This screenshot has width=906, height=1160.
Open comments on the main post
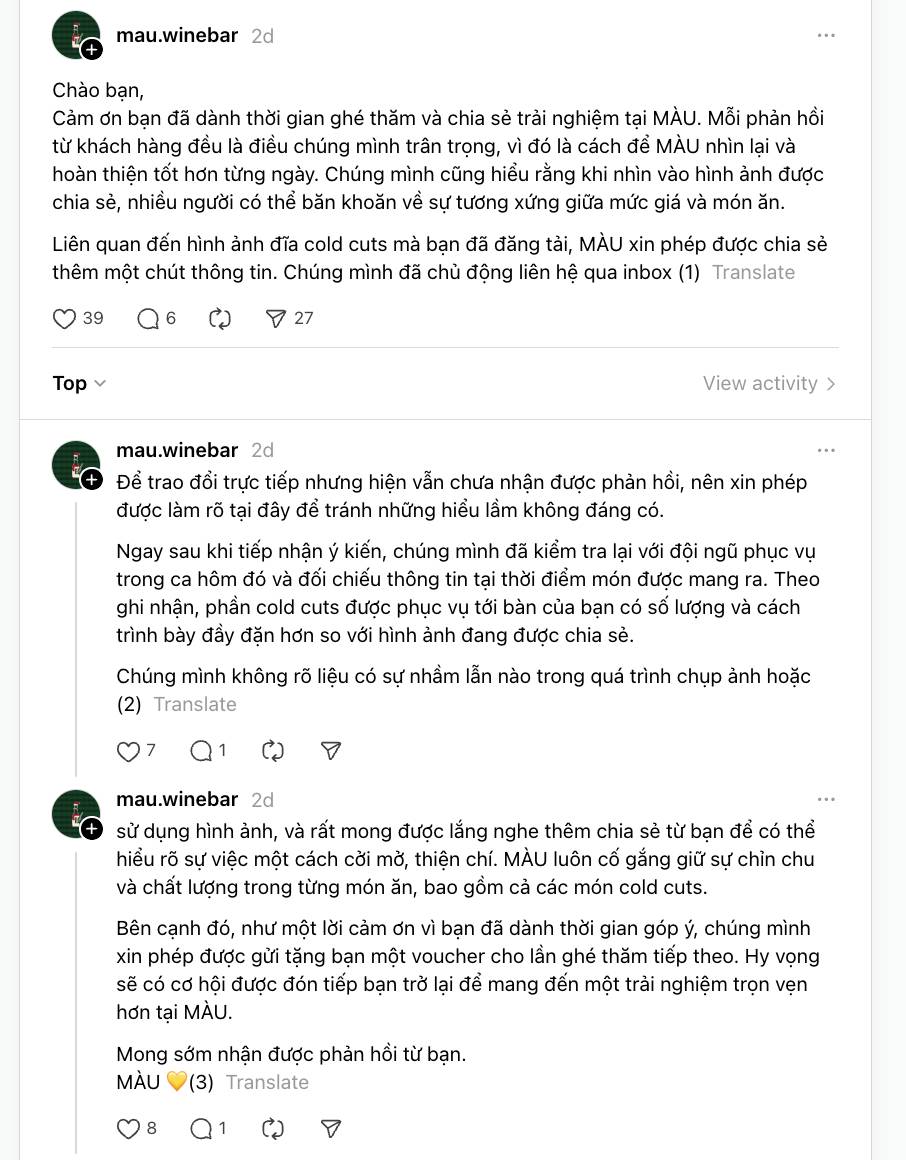tap(148, 319)
